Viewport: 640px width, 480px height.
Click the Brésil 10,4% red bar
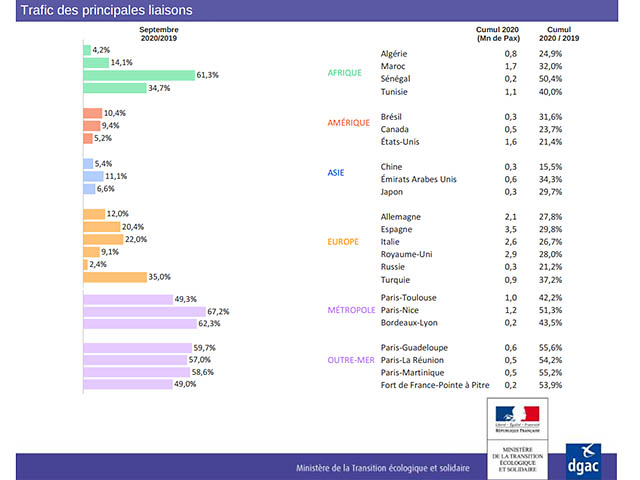(91, 113)
